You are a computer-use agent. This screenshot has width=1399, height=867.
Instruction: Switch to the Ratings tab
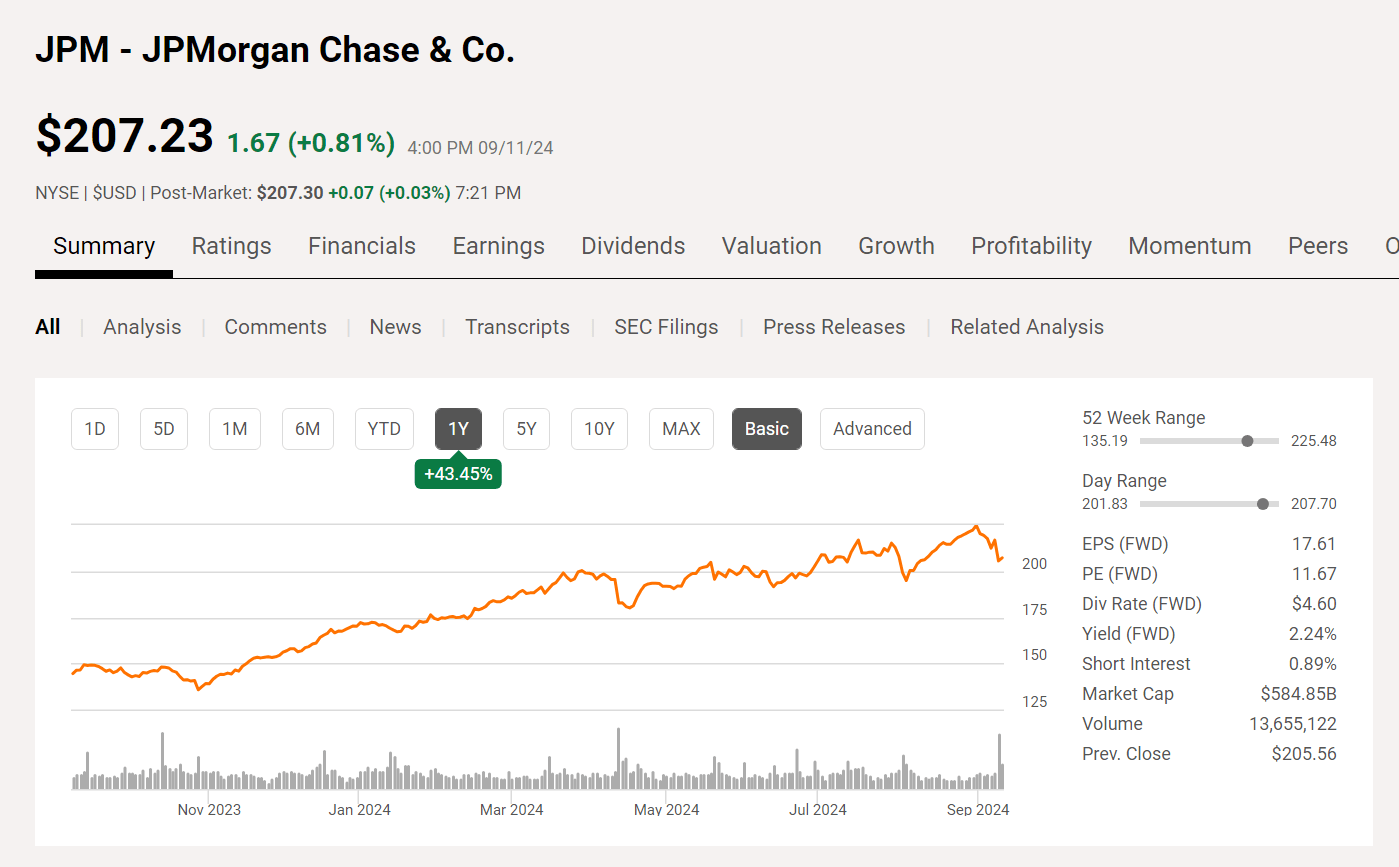[x=231, y=246]
